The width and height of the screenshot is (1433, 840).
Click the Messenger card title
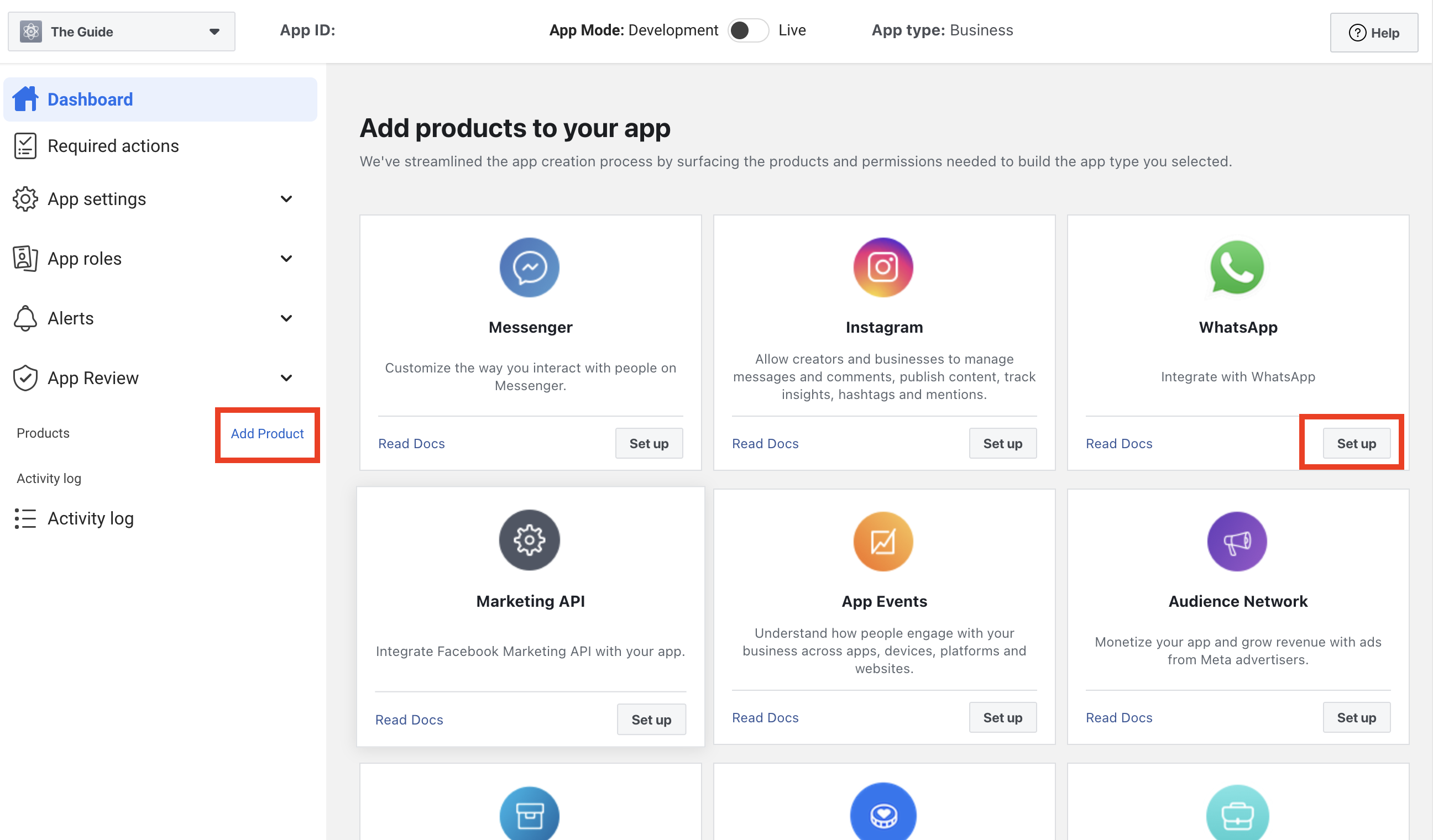point(530,327)
